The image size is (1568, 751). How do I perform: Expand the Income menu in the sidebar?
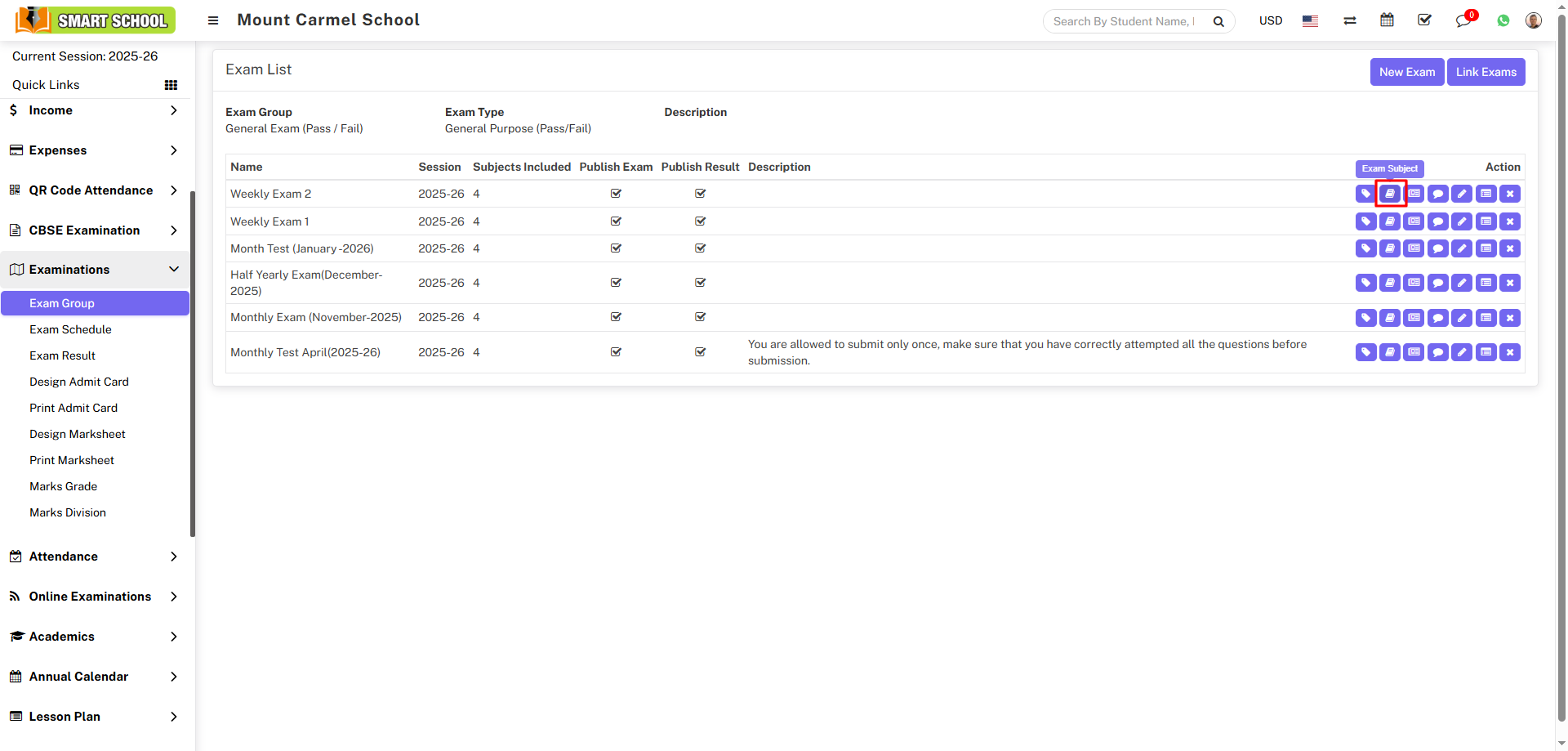[x=96, y=110]
